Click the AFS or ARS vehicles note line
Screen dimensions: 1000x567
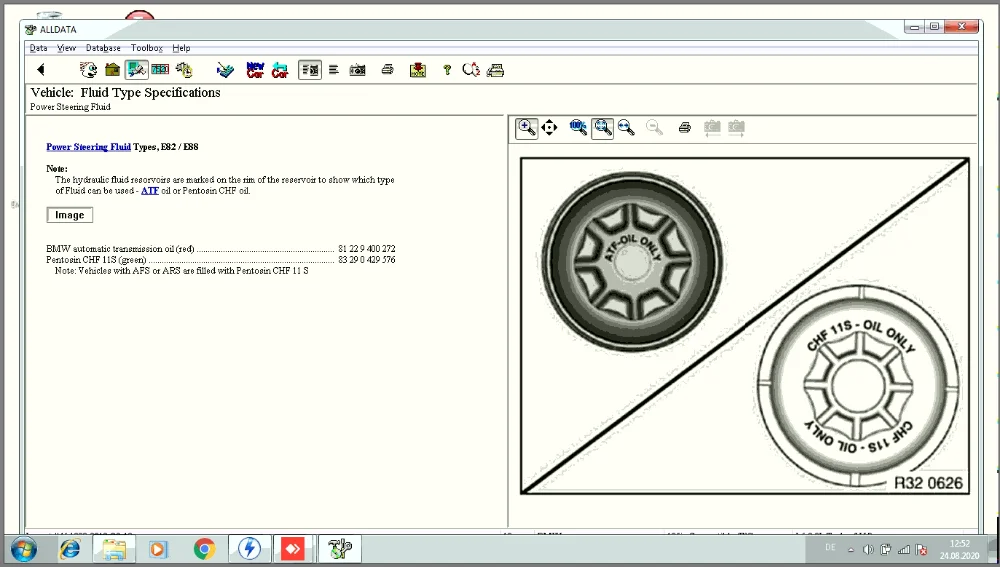point(182,270)
